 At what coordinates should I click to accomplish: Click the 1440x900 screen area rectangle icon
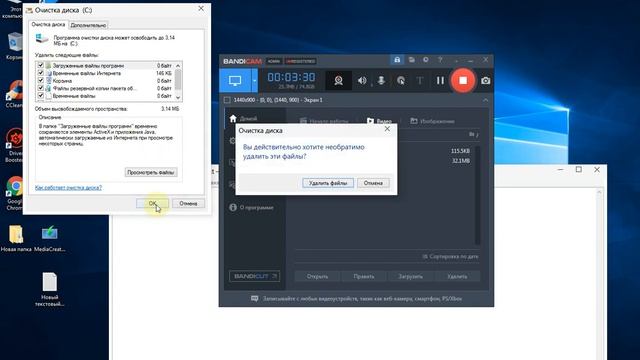coord(227,100)
